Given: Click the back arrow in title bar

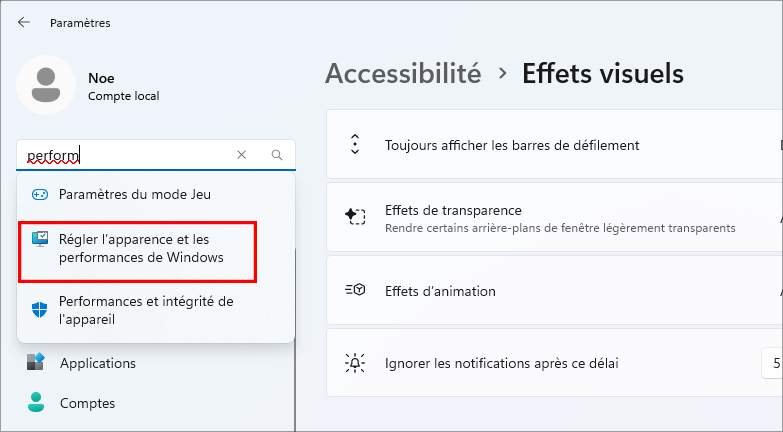Looking at the screenshot, I should pos(24,22).
